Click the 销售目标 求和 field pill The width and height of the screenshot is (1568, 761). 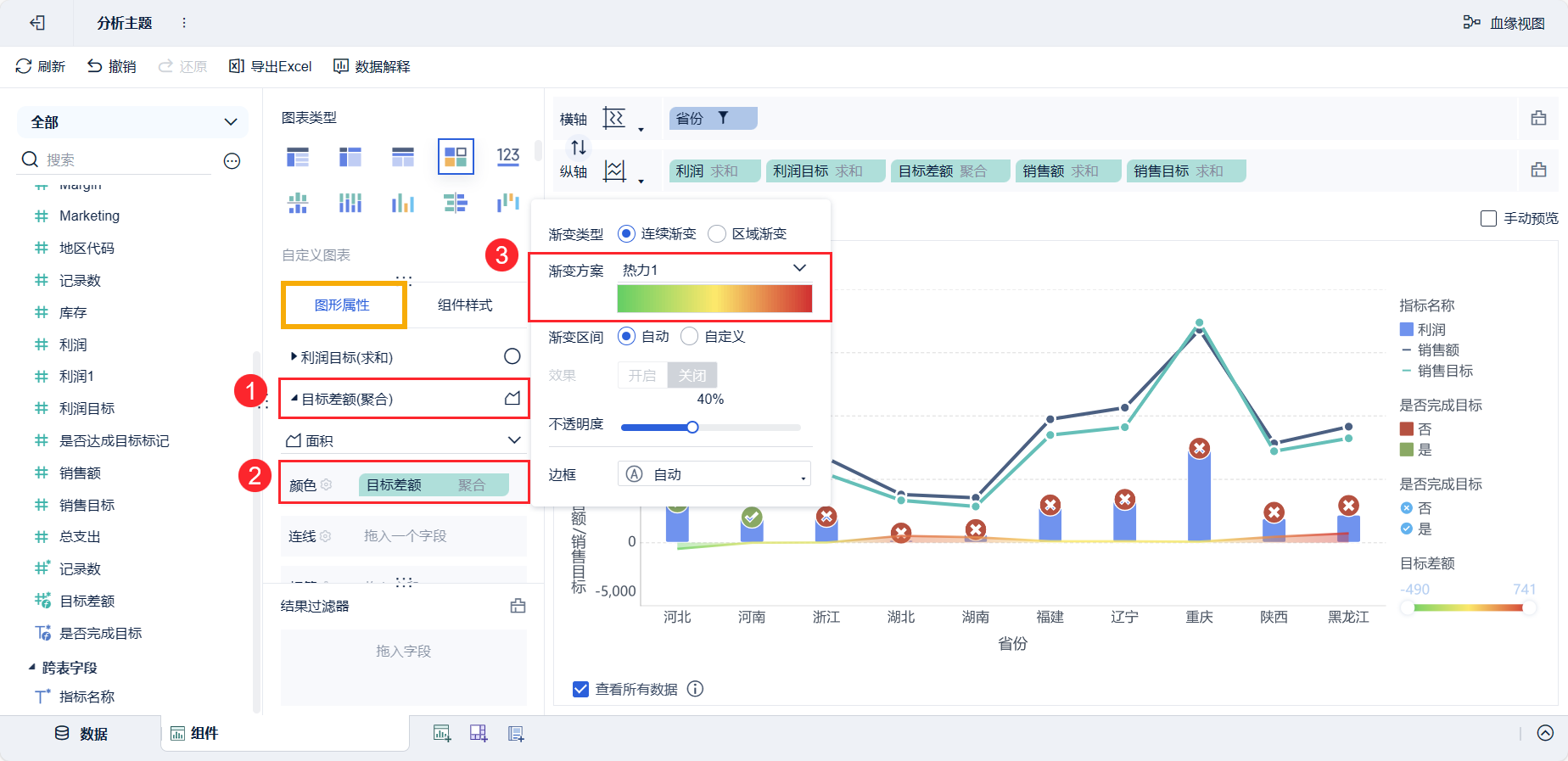(x=1187, y=171)
